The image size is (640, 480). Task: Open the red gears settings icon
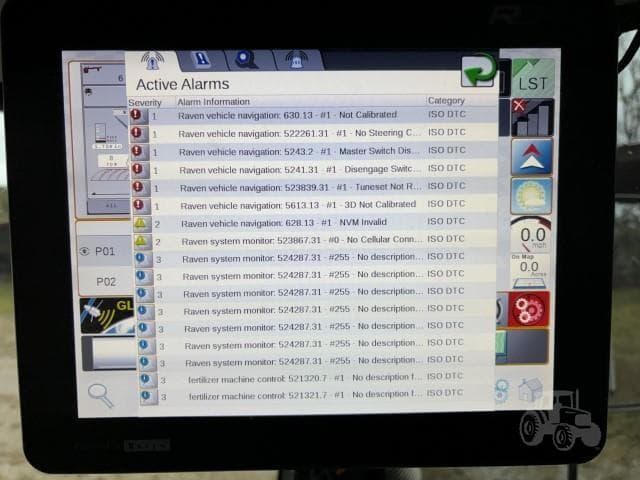click(529, 309)
